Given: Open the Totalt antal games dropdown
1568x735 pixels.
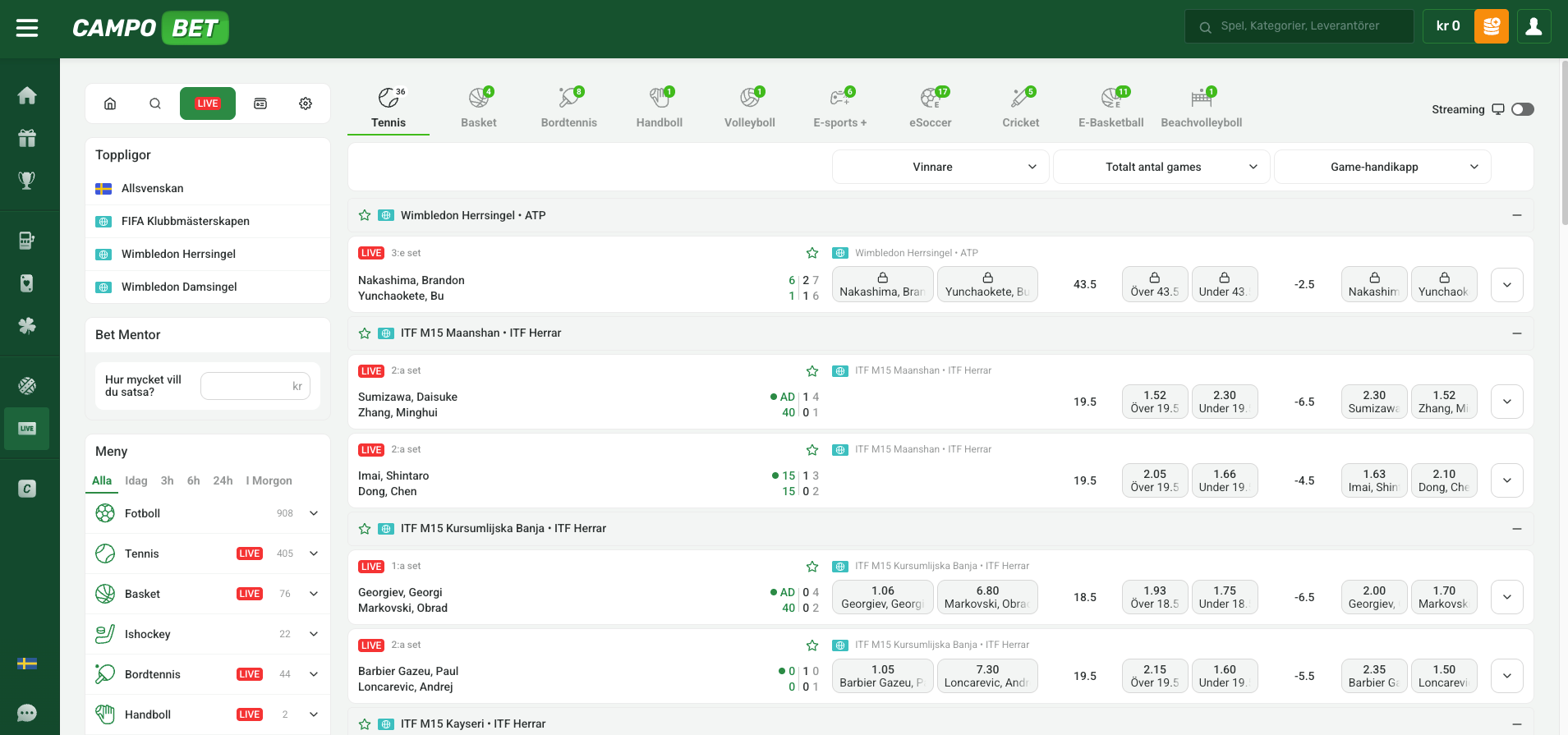Looking at the screenshot, I should click(x=1161, y=167).
